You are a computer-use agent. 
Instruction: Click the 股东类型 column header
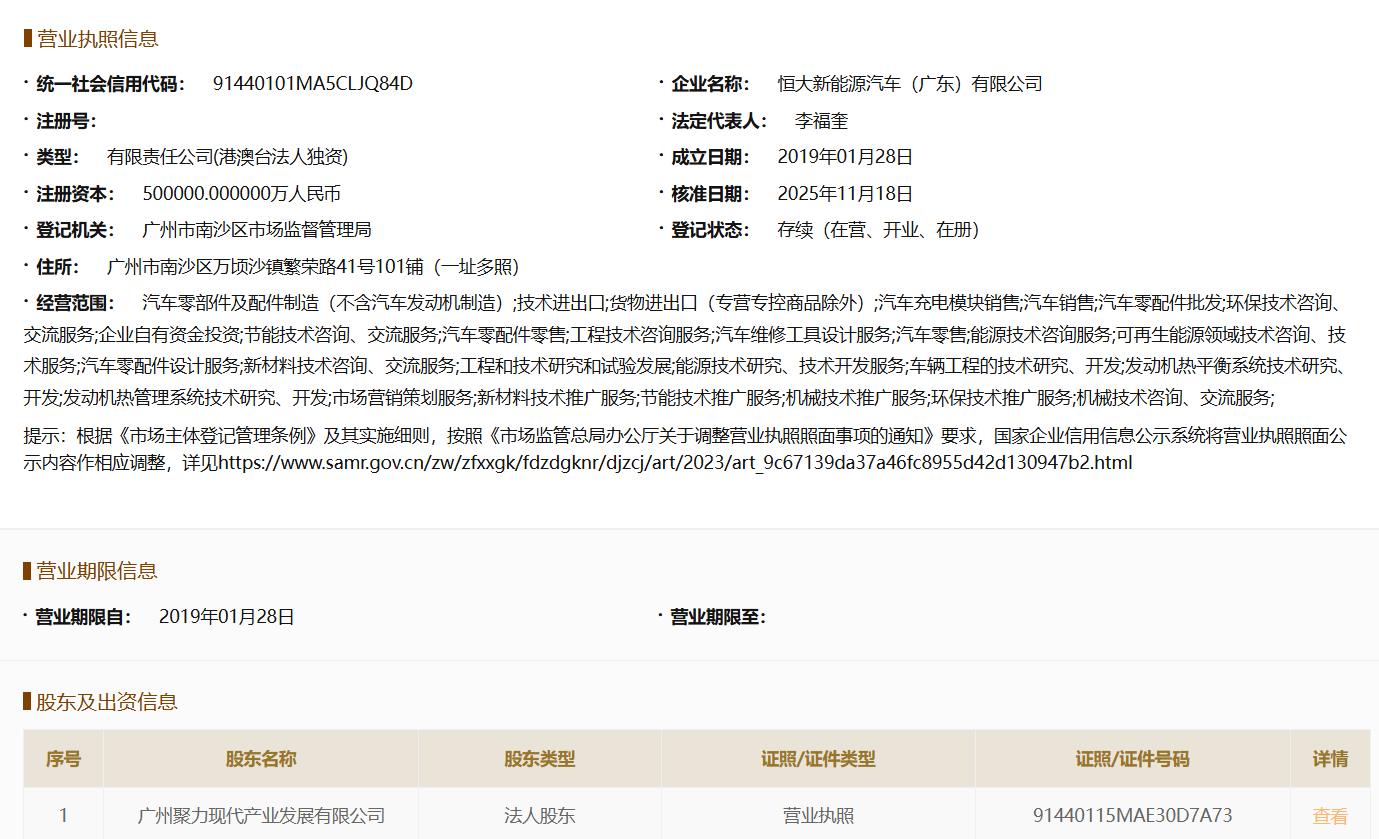pyautogui.click(x=540, y=759)
